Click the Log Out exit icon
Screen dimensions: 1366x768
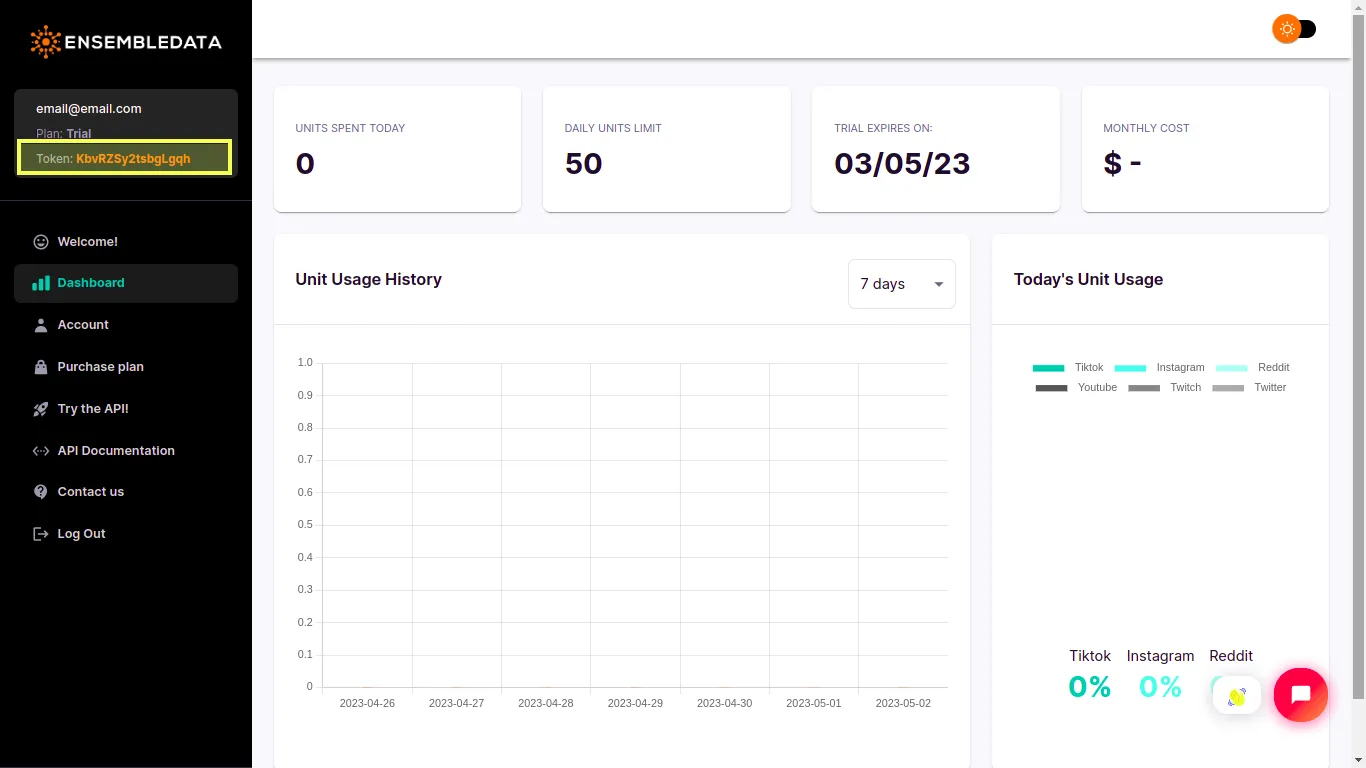click(41, 534)
